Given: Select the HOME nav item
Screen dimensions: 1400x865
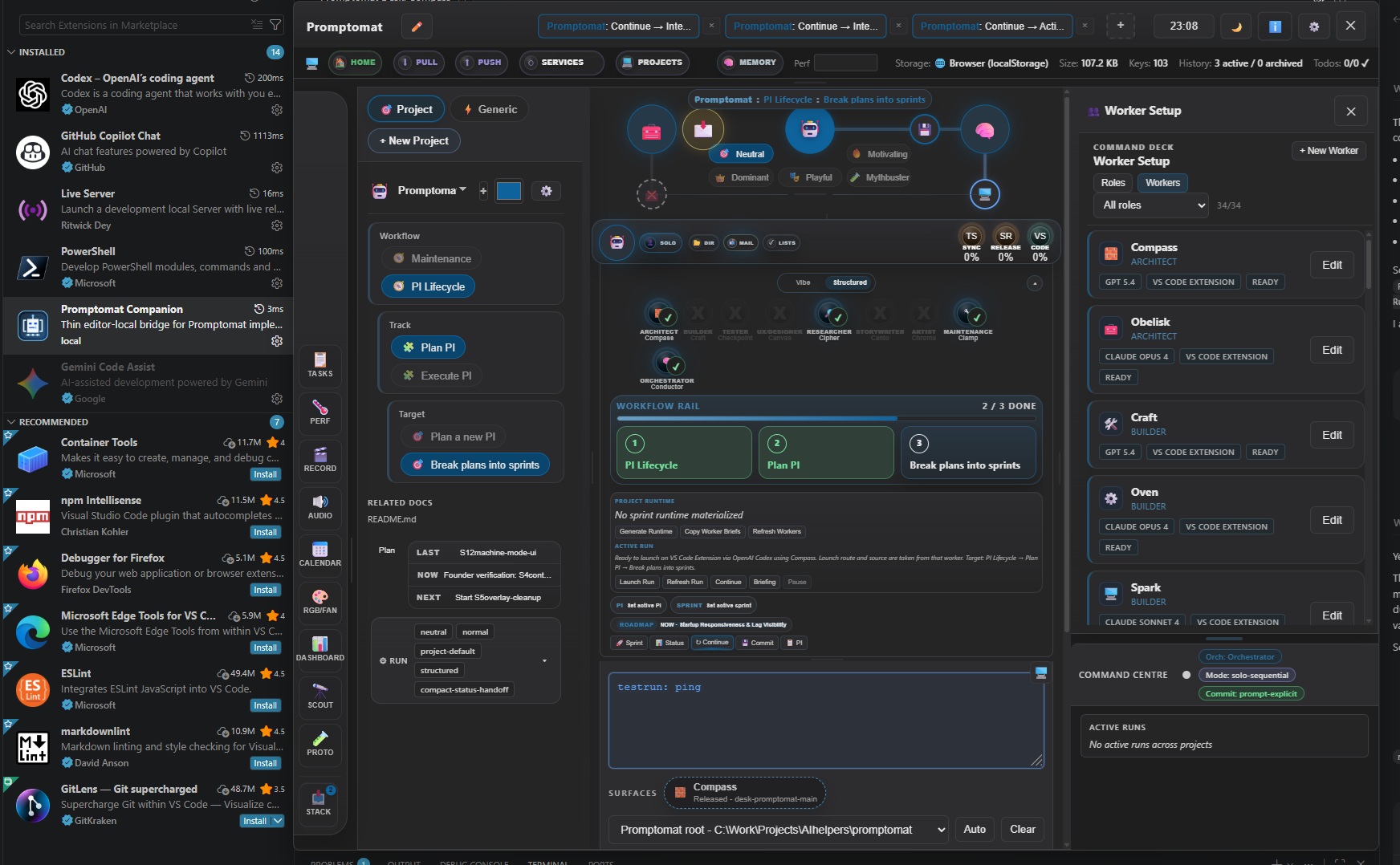Looking at the screenshot, I should tap(355, 63).
